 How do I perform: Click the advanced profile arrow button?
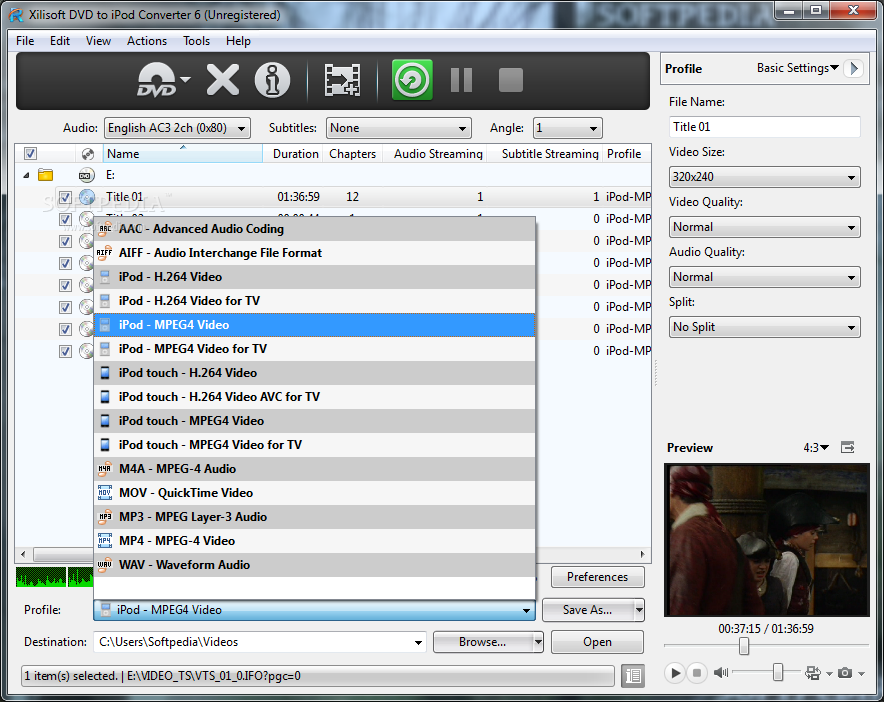tap(854, 69)
